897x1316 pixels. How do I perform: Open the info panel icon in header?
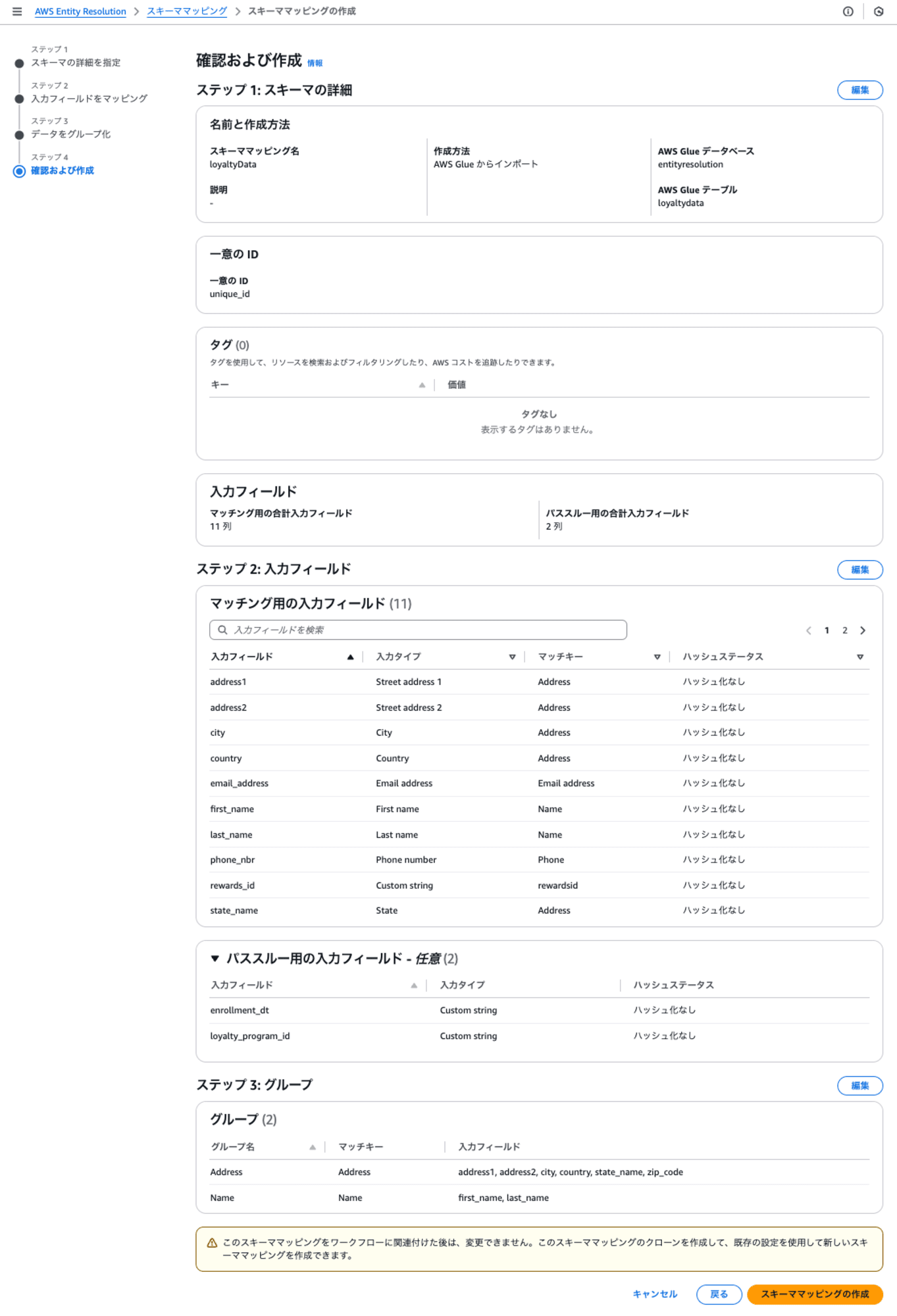848,11
